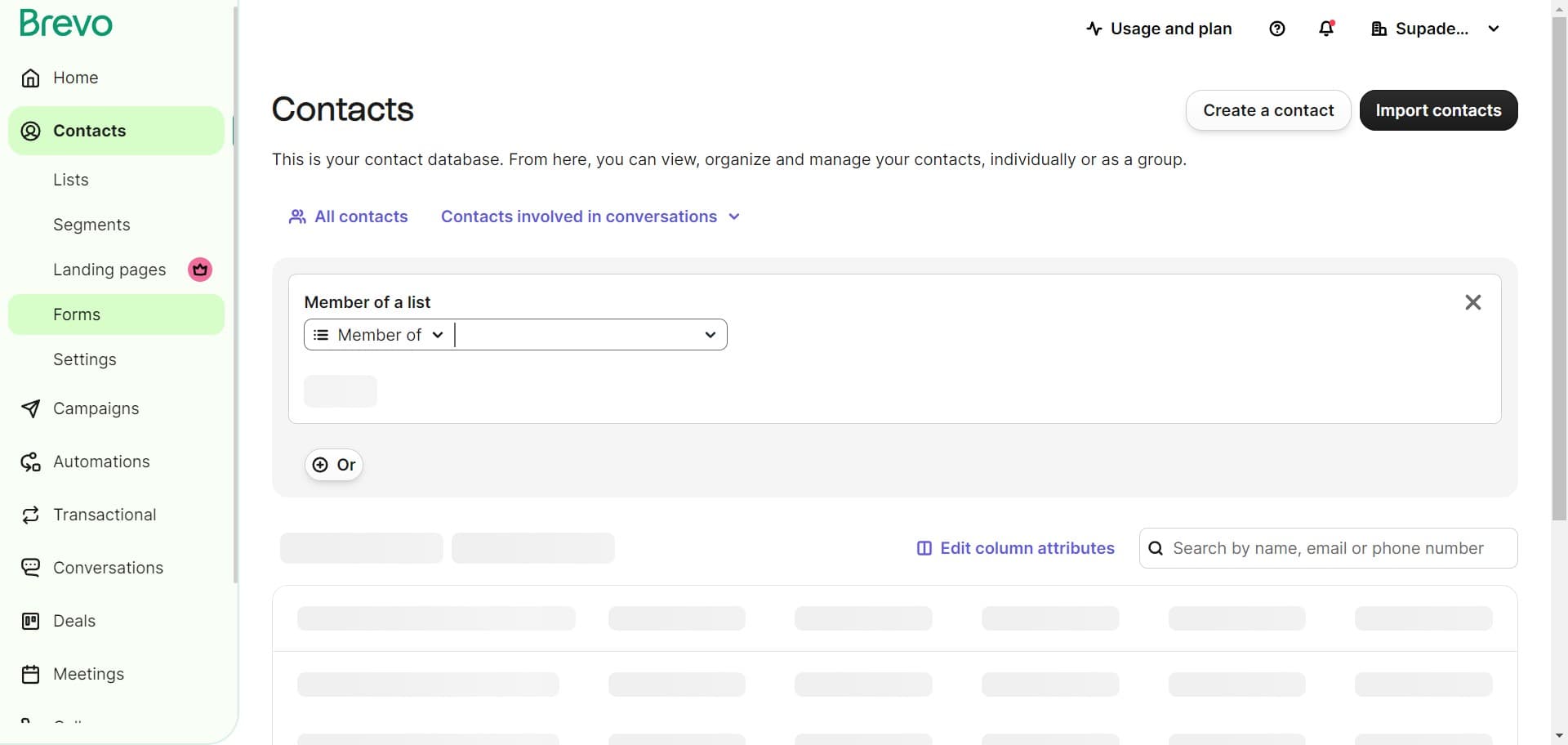Open the Home section from sidebar
Image resolution: width=1568 pixels, height=745 pixels.
click(x=74, y=77)
